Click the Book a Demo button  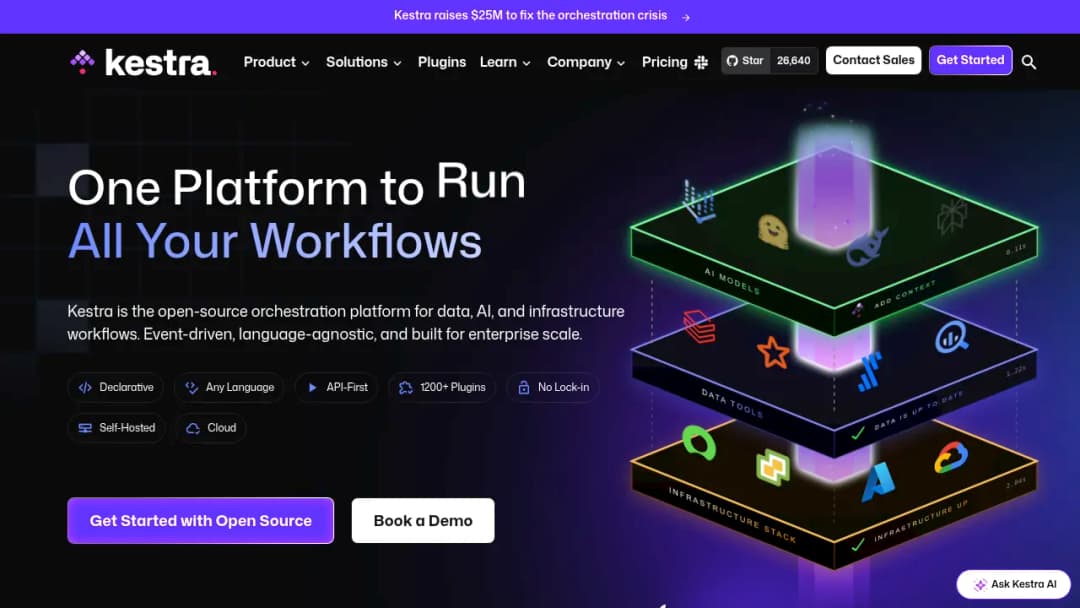pos(423,521)
